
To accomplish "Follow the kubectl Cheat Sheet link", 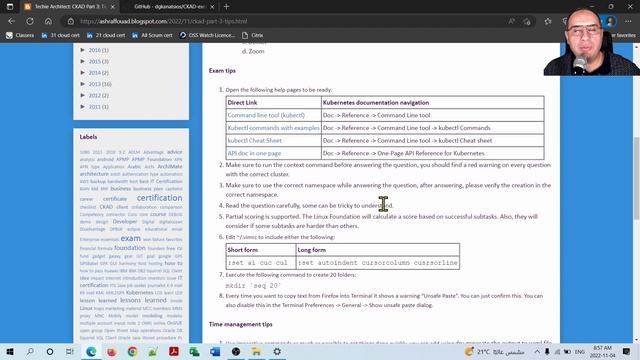I will click(x=255, y=140).
